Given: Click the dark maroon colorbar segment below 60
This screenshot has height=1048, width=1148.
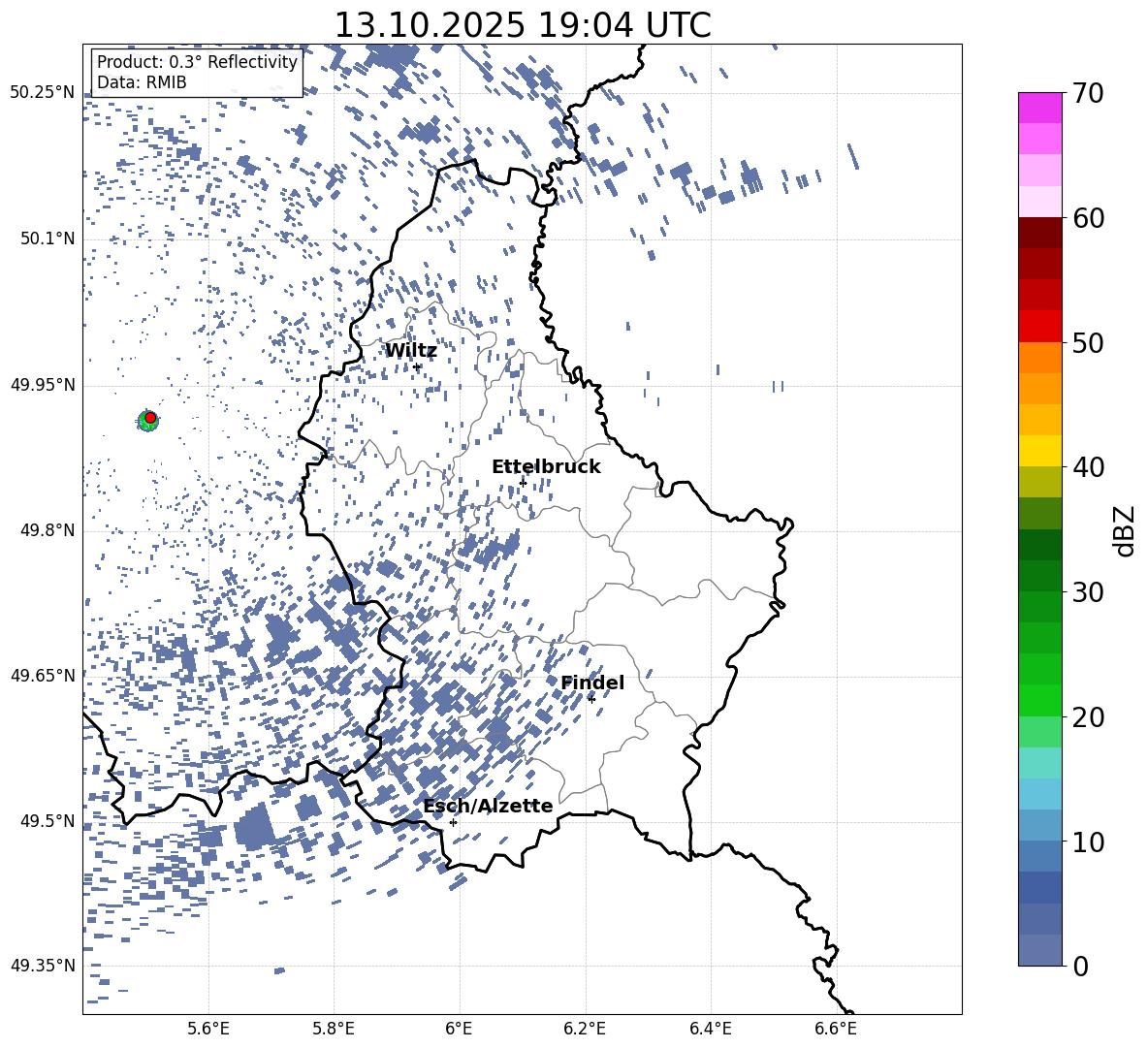Looking at the screenshot, I should coord(1040,234).
